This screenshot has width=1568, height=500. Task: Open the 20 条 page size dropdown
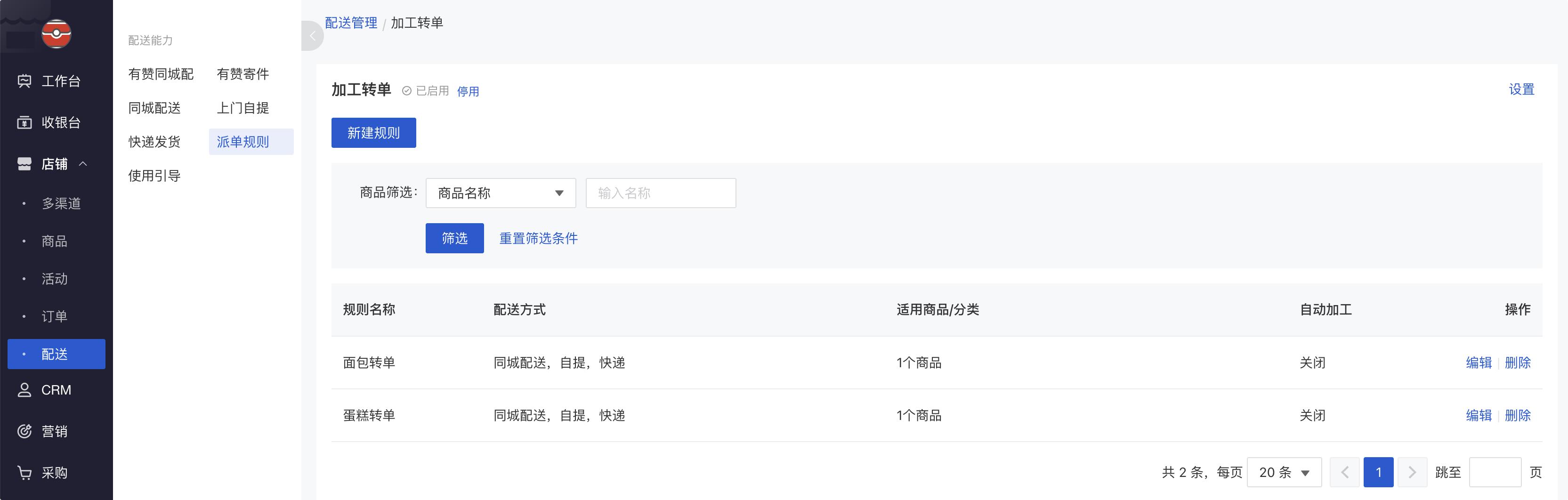point(1284,473)
